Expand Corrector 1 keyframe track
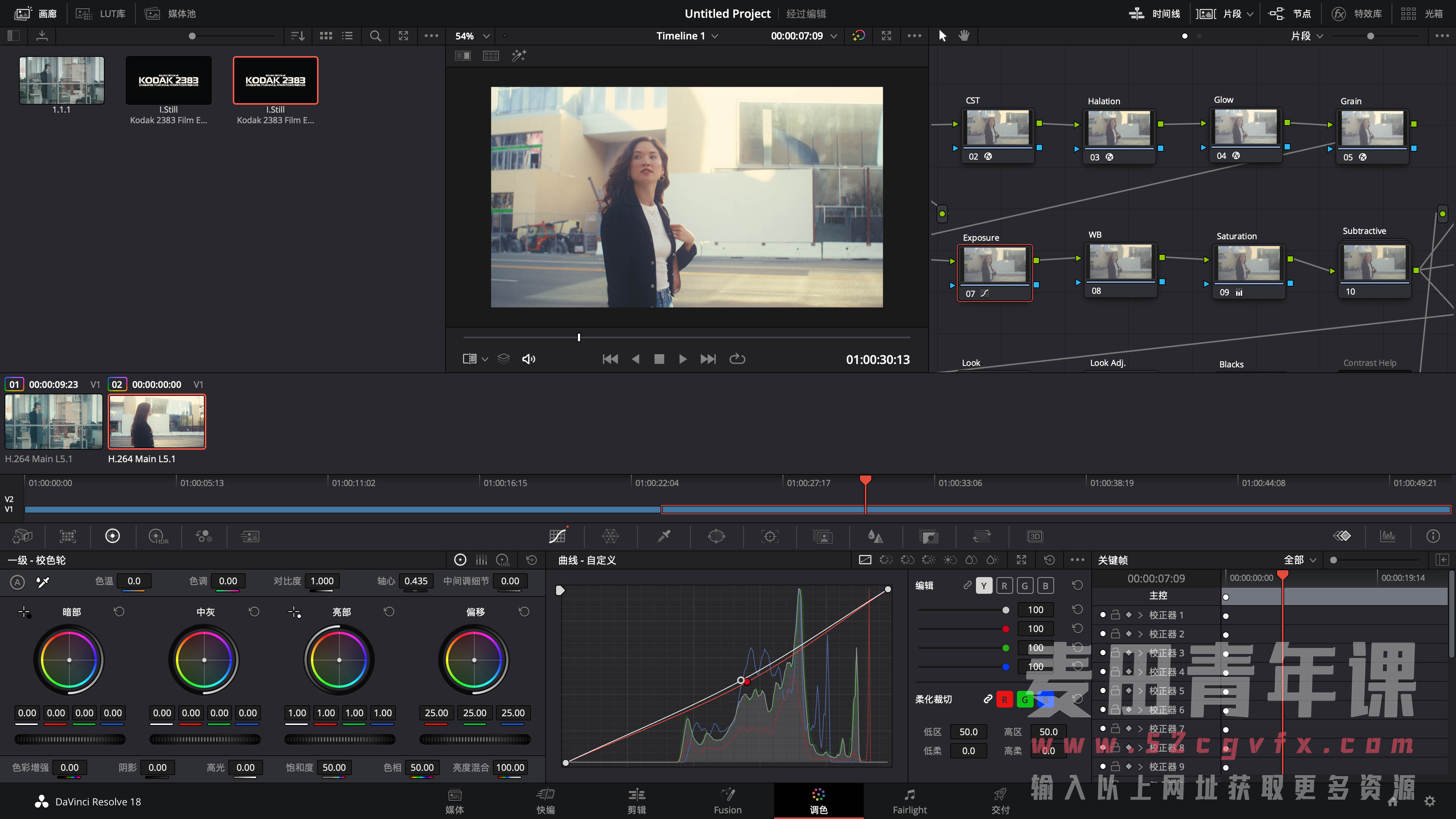This screenshot has width=1456, height=819. [1141, 615]
